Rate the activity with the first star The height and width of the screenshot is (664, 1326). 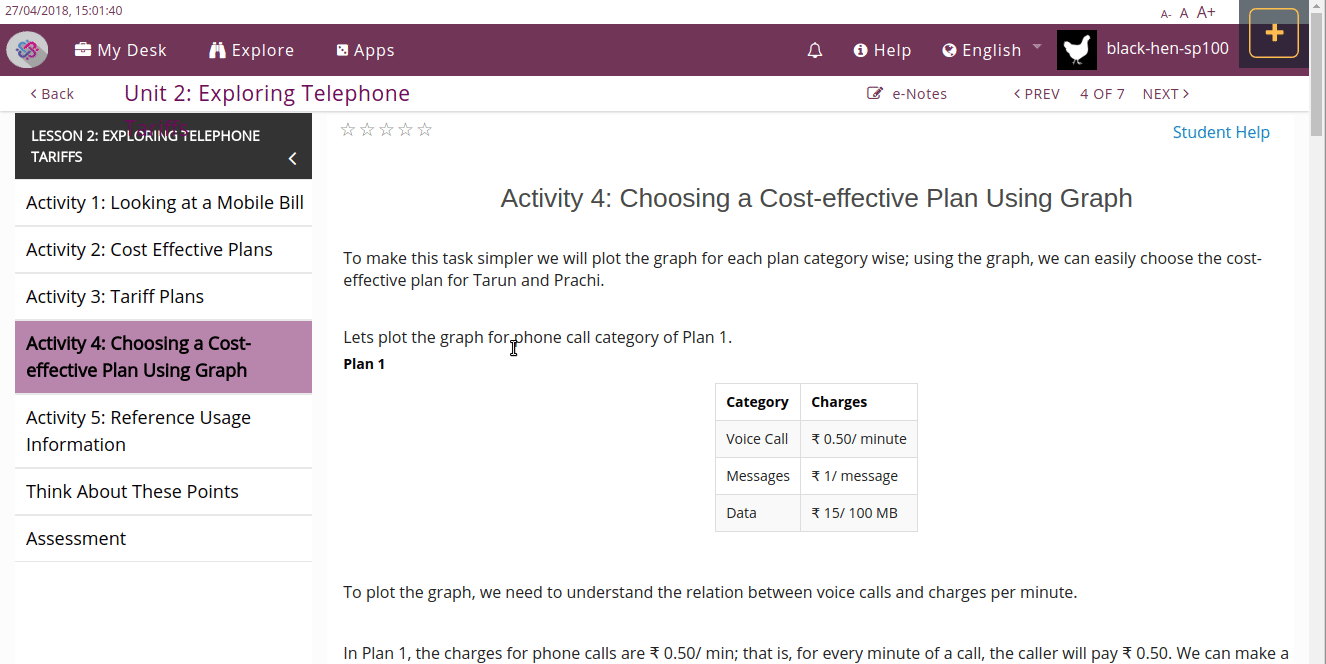pyautogui.click(x=348, y=129)
